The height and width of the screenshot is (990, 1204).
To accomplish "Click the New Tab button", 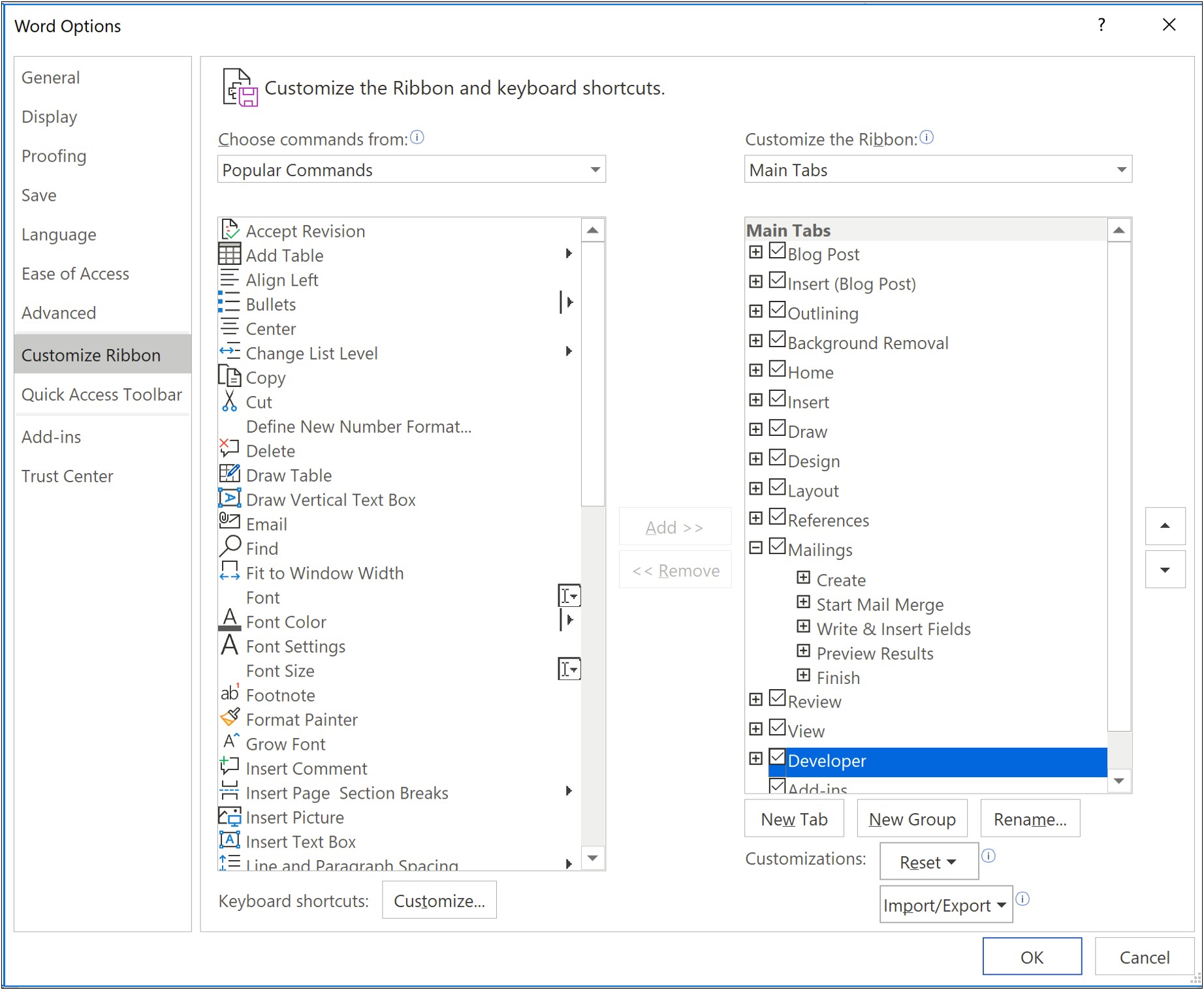I will (794, 819).
